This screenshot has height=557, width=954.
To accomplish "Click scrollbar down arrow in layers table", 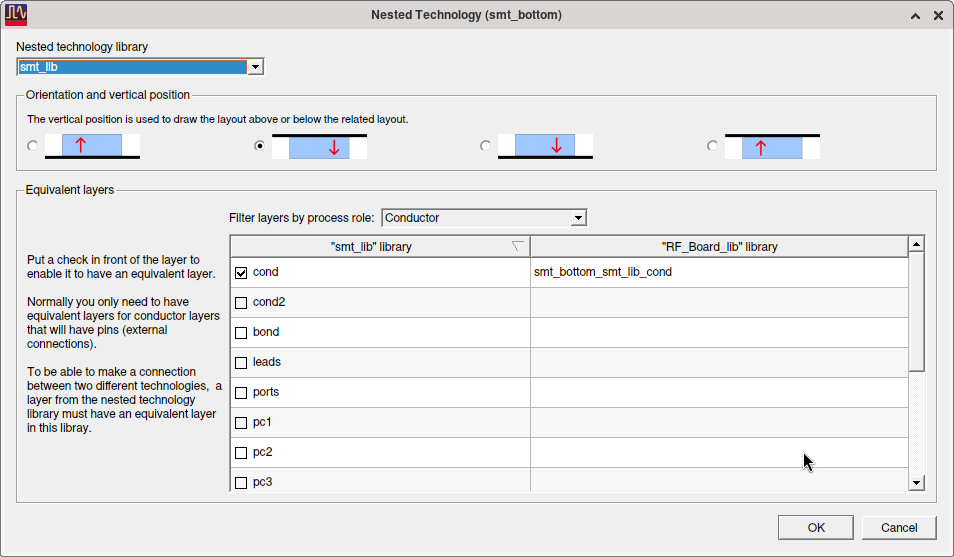I will pos(916,483).
